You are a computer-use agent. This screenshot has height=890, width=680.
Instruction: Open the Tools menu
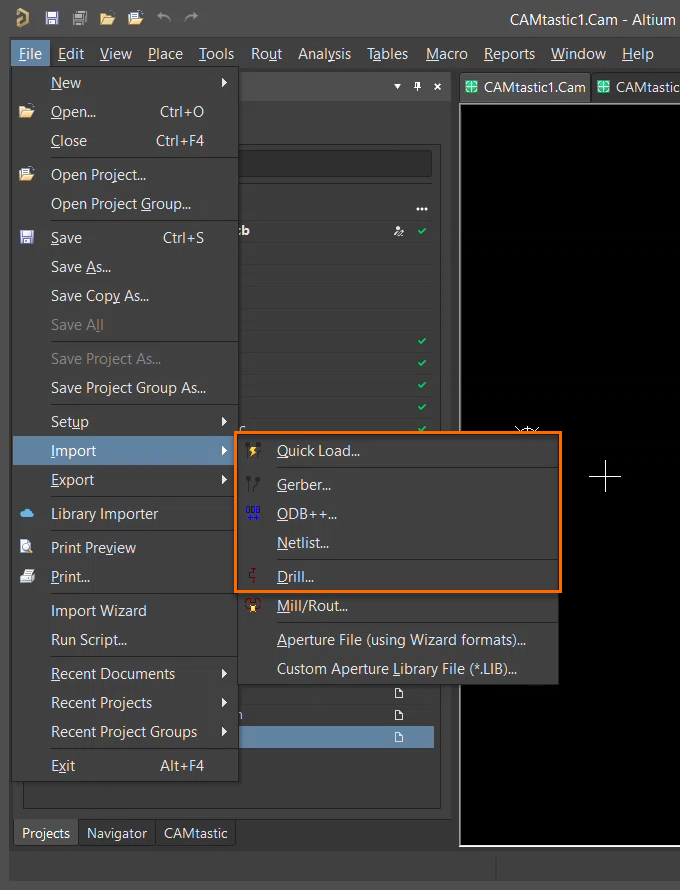(x=216, y=54)
